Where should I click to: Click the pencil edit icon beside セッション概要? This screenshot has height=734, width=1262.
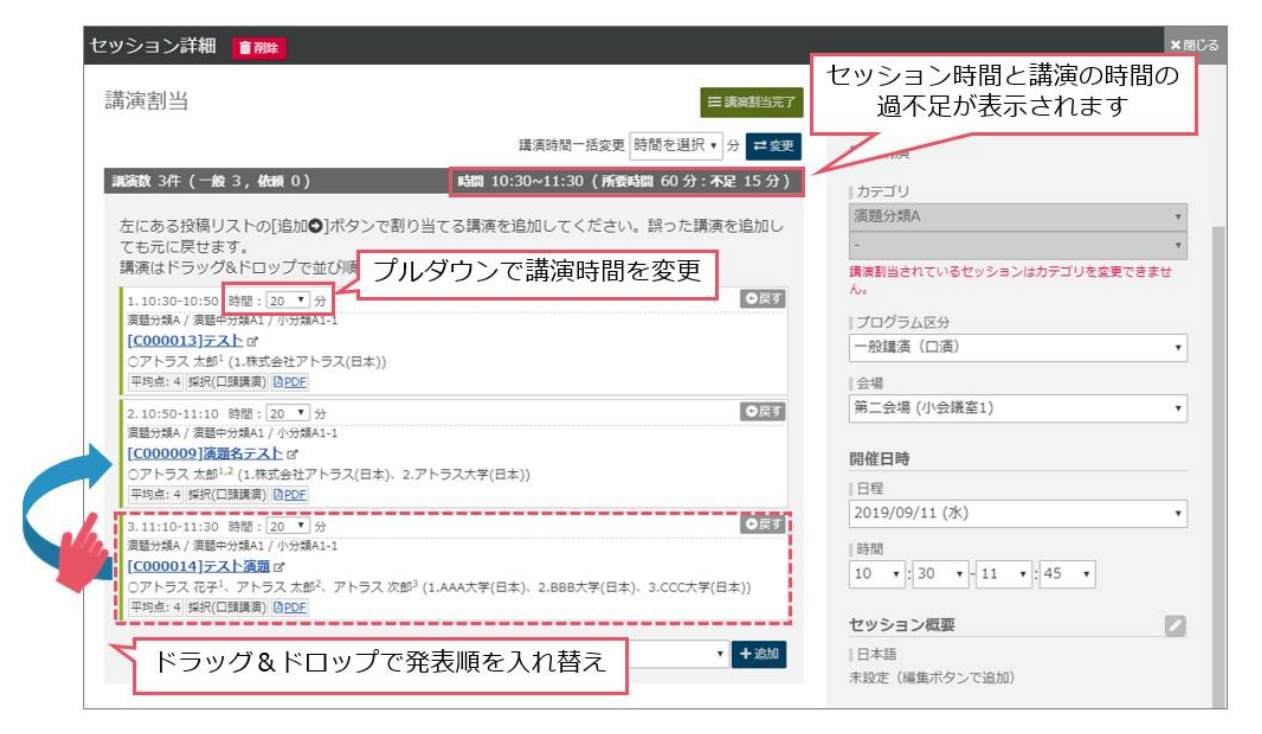coord(1175,625)
